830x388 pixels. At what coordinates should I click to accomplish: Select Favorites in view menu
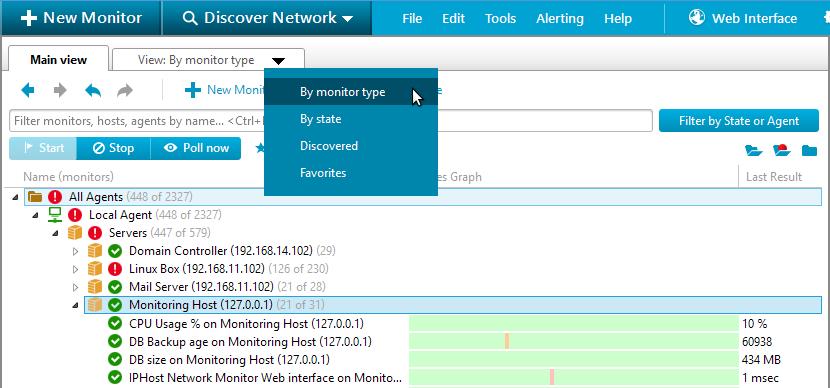351,173
